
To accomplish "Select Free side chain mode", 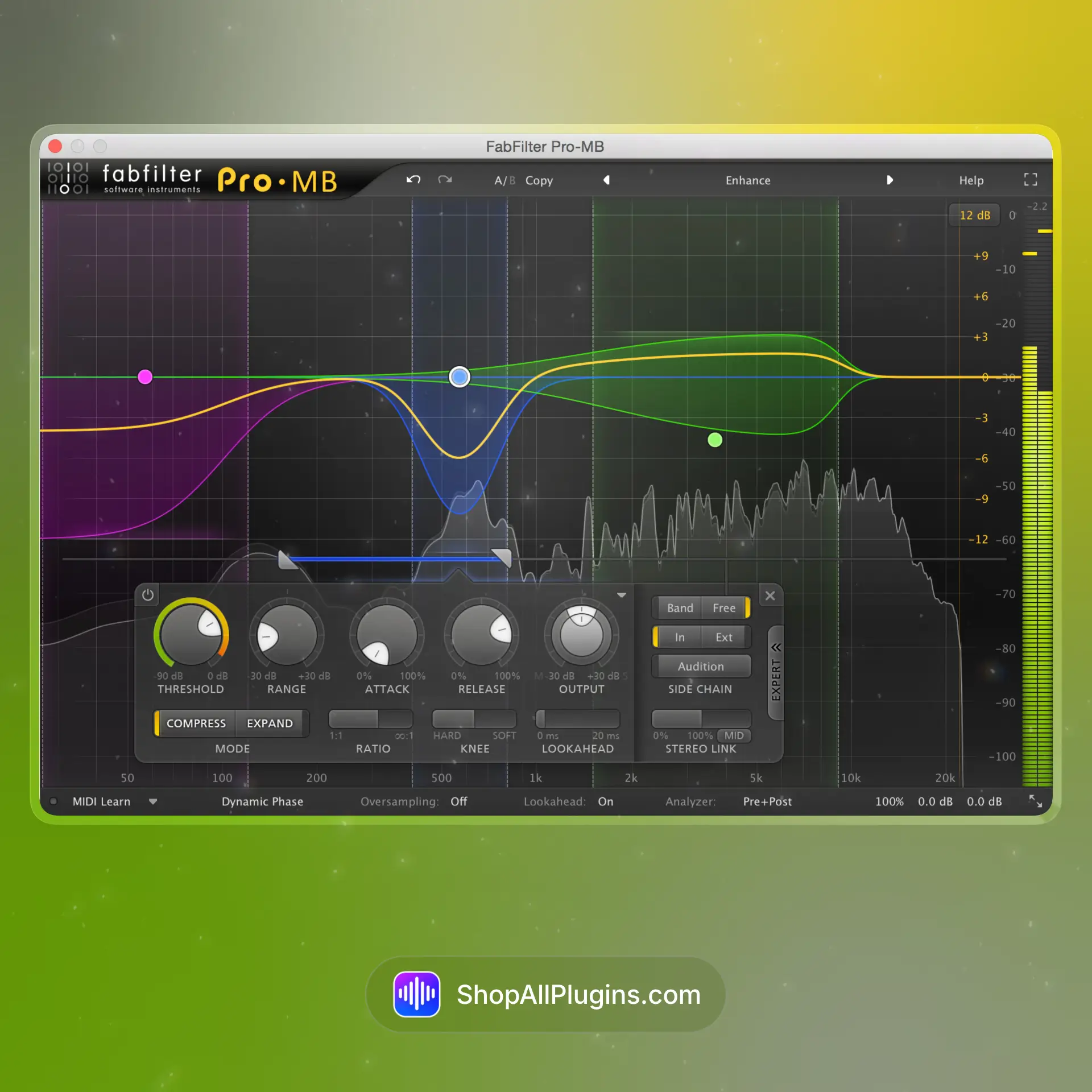I will (723, 607).
